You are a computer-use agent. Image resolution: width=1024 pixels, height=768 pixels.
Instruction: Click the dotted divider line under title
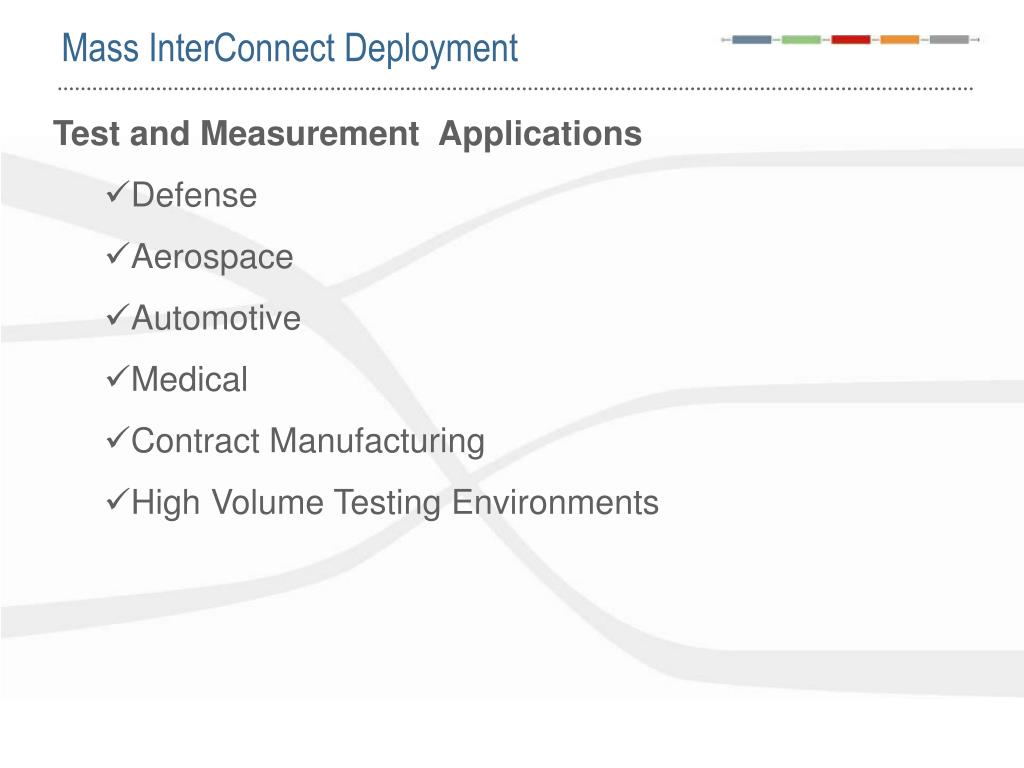coord(515,88)
